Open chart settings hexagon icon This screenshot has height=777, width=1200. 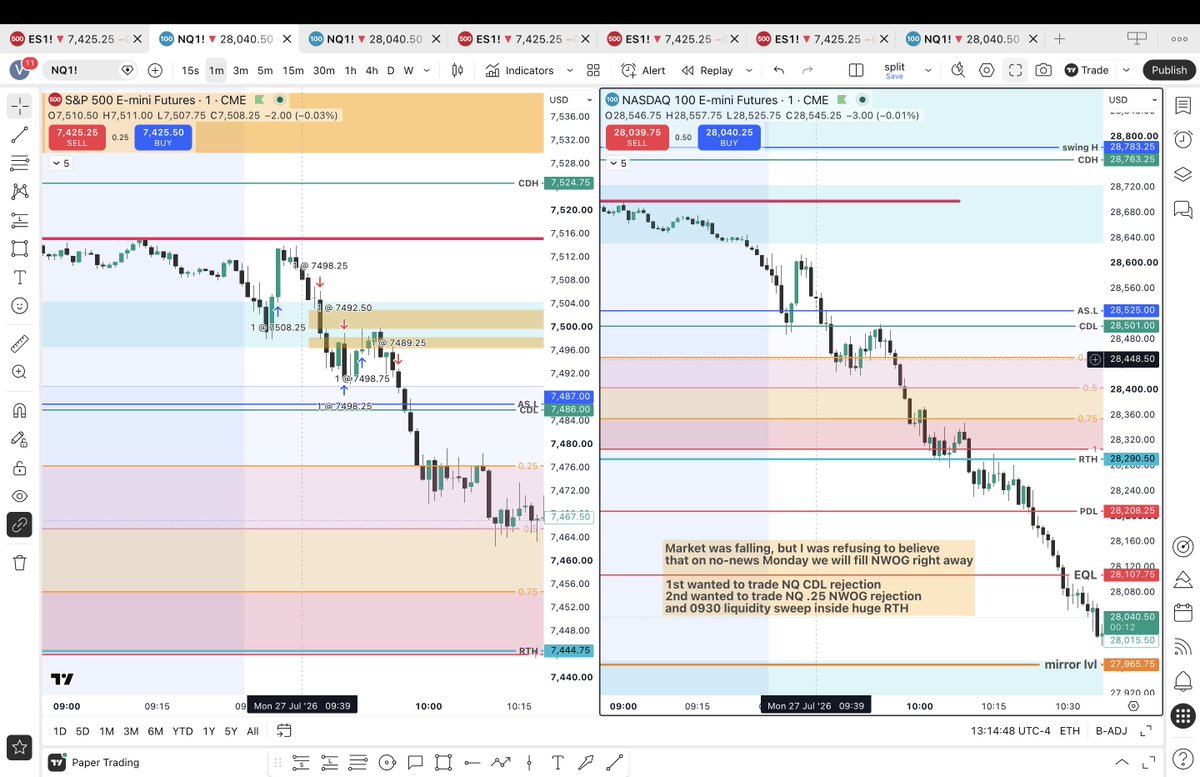tap(987, 70)
